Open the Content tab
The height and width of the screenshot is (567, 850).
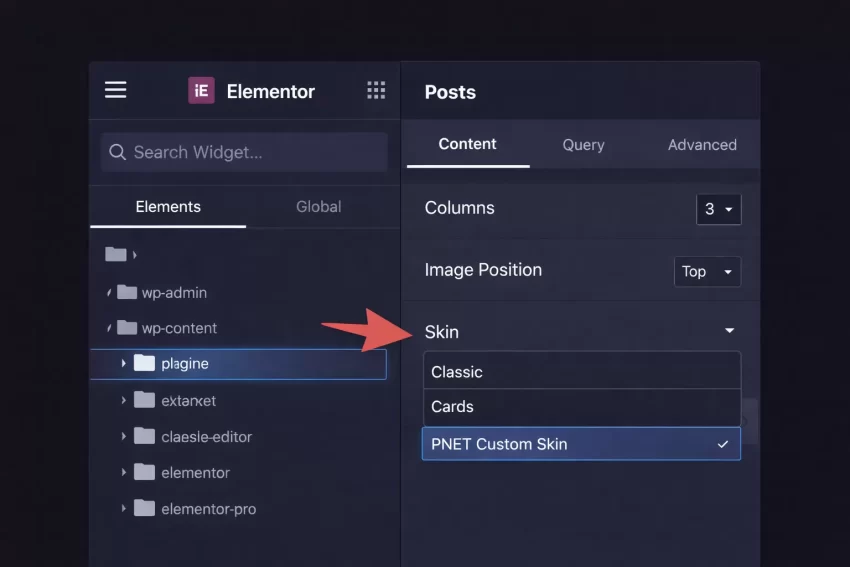tap(467, 144)
